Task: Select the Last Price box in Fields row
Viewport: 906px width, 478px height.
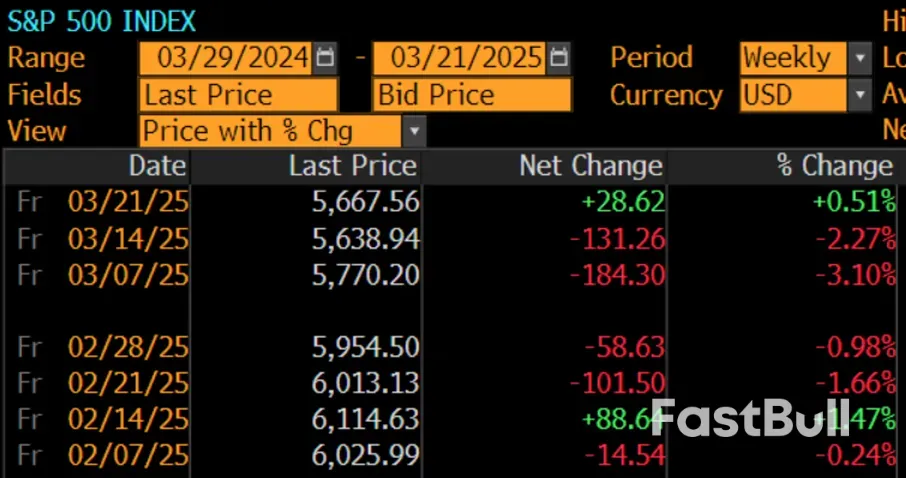Action: pyautogui.click(x=238, y=96)
